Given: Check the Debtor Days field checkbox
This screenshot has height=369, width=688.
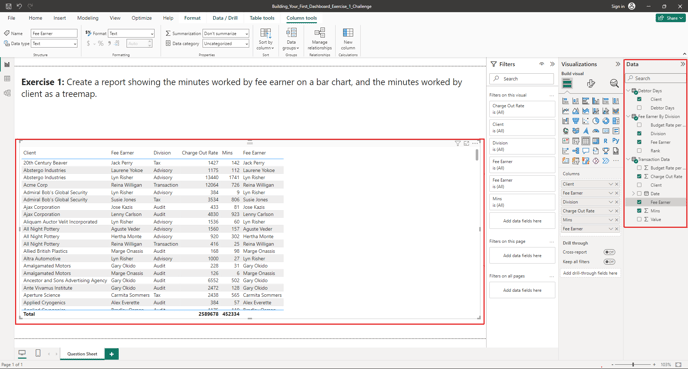Looking at the screenshot, I should click(639, 108).
